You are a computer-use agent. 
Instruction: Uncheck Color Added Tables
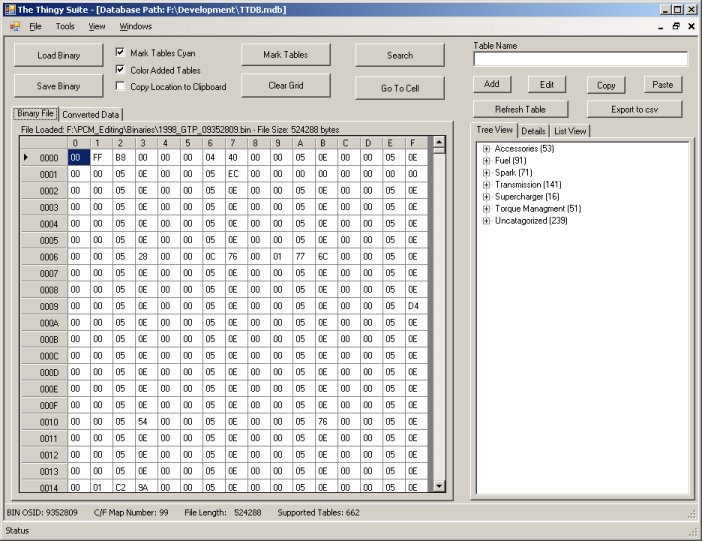tap(120, 69)
